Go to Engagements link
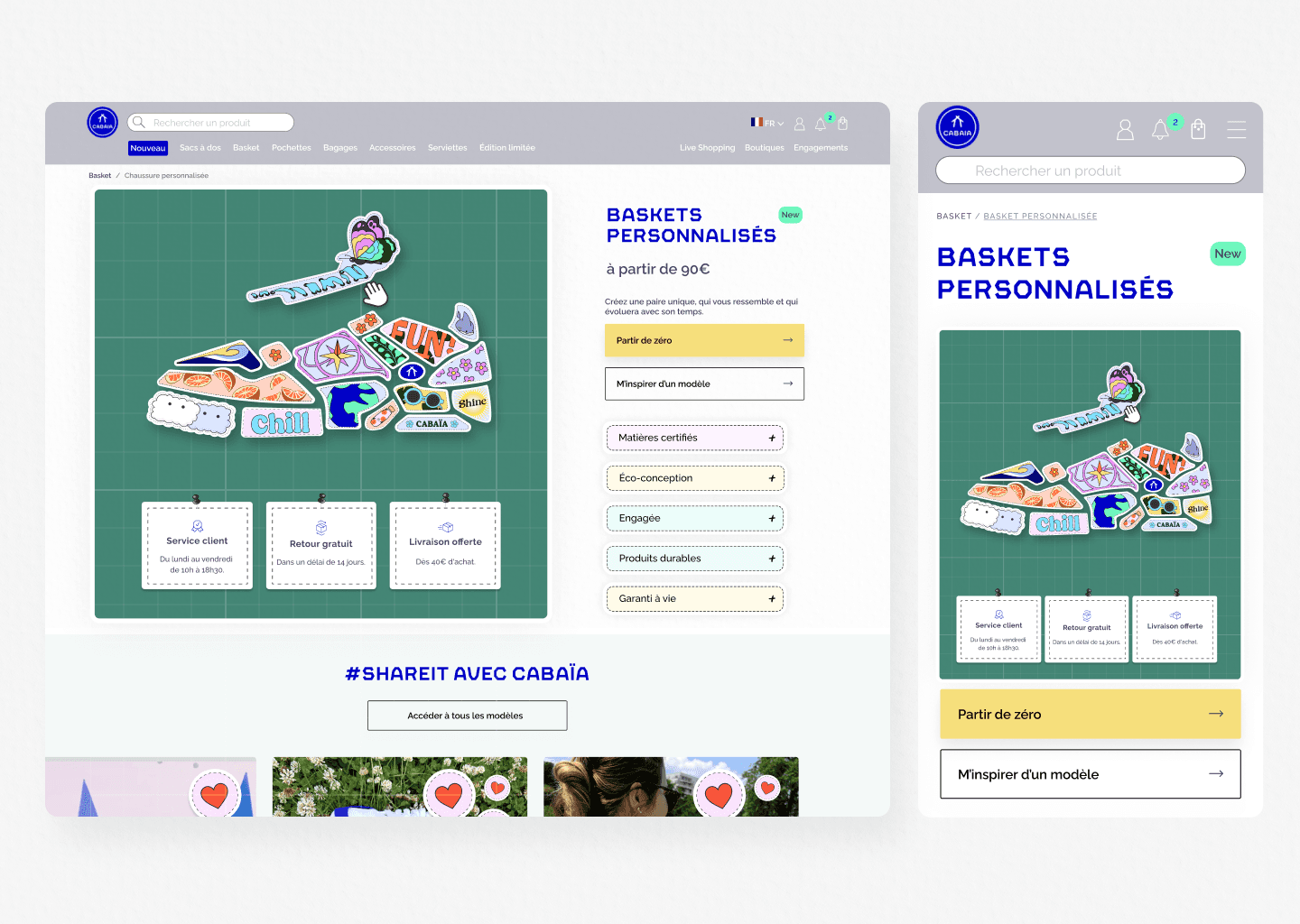 click(x=821, y=148)
